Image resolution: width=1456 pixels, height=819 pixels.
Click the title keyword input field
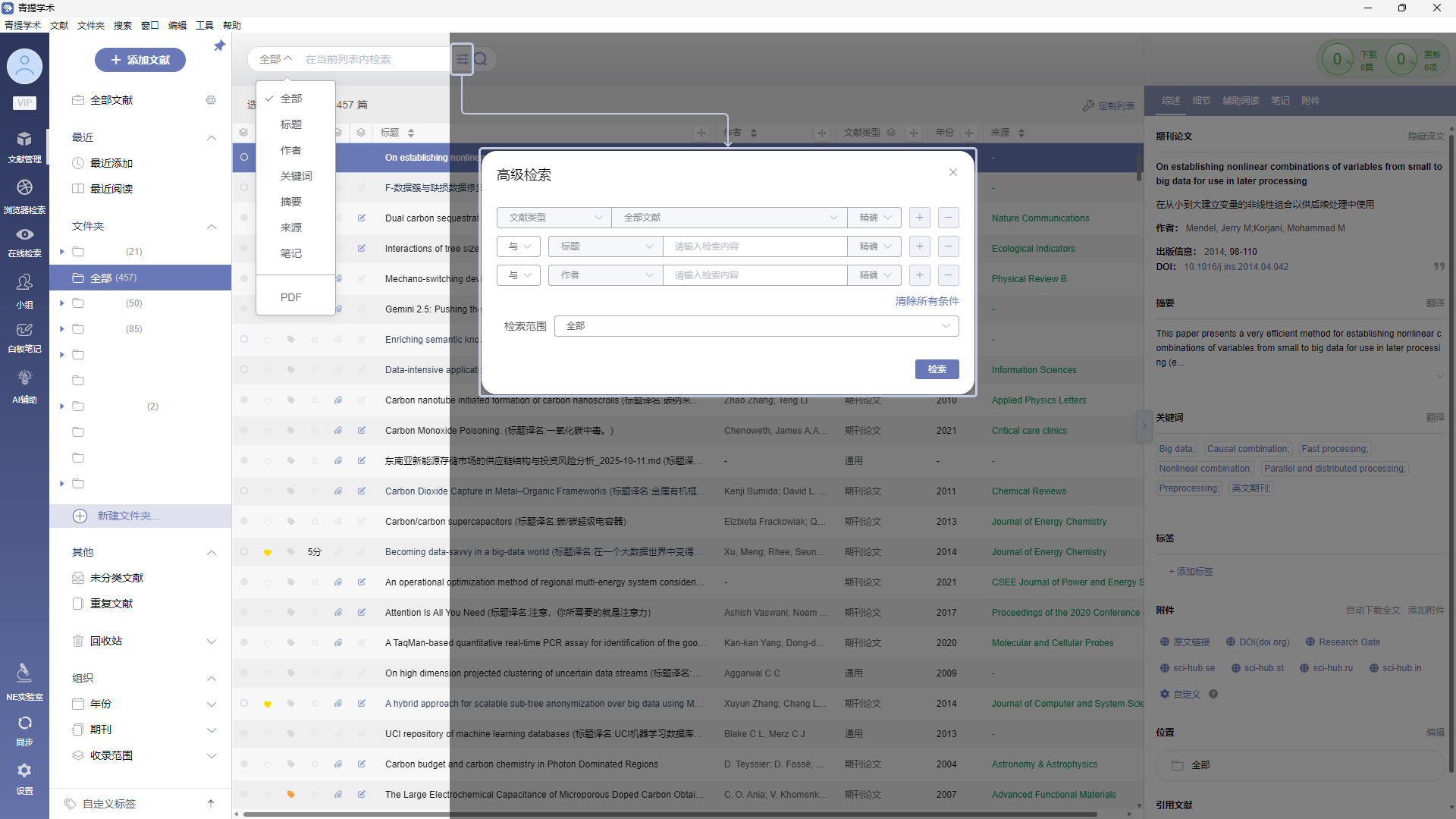click(754, 246)
